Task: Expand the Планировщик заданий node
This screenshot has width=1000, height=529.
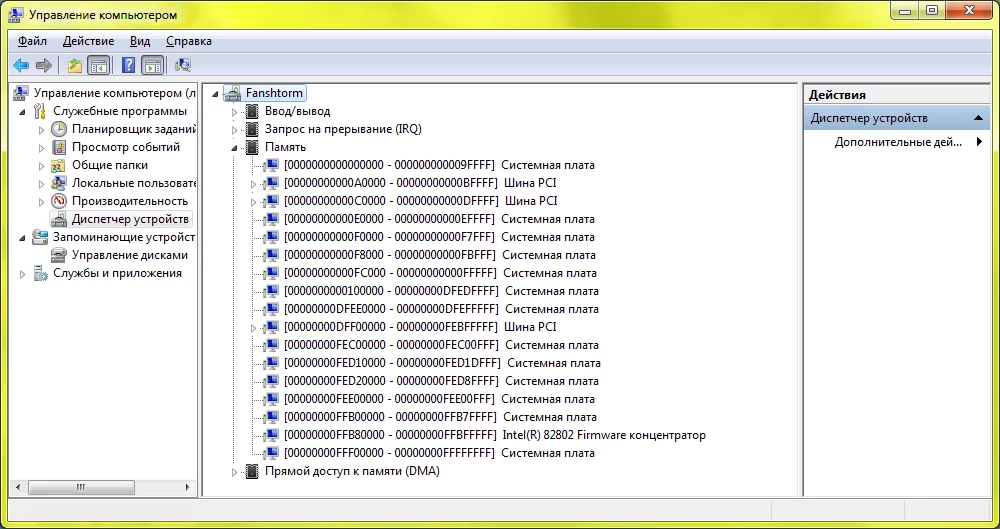Action: coord(41,130)
